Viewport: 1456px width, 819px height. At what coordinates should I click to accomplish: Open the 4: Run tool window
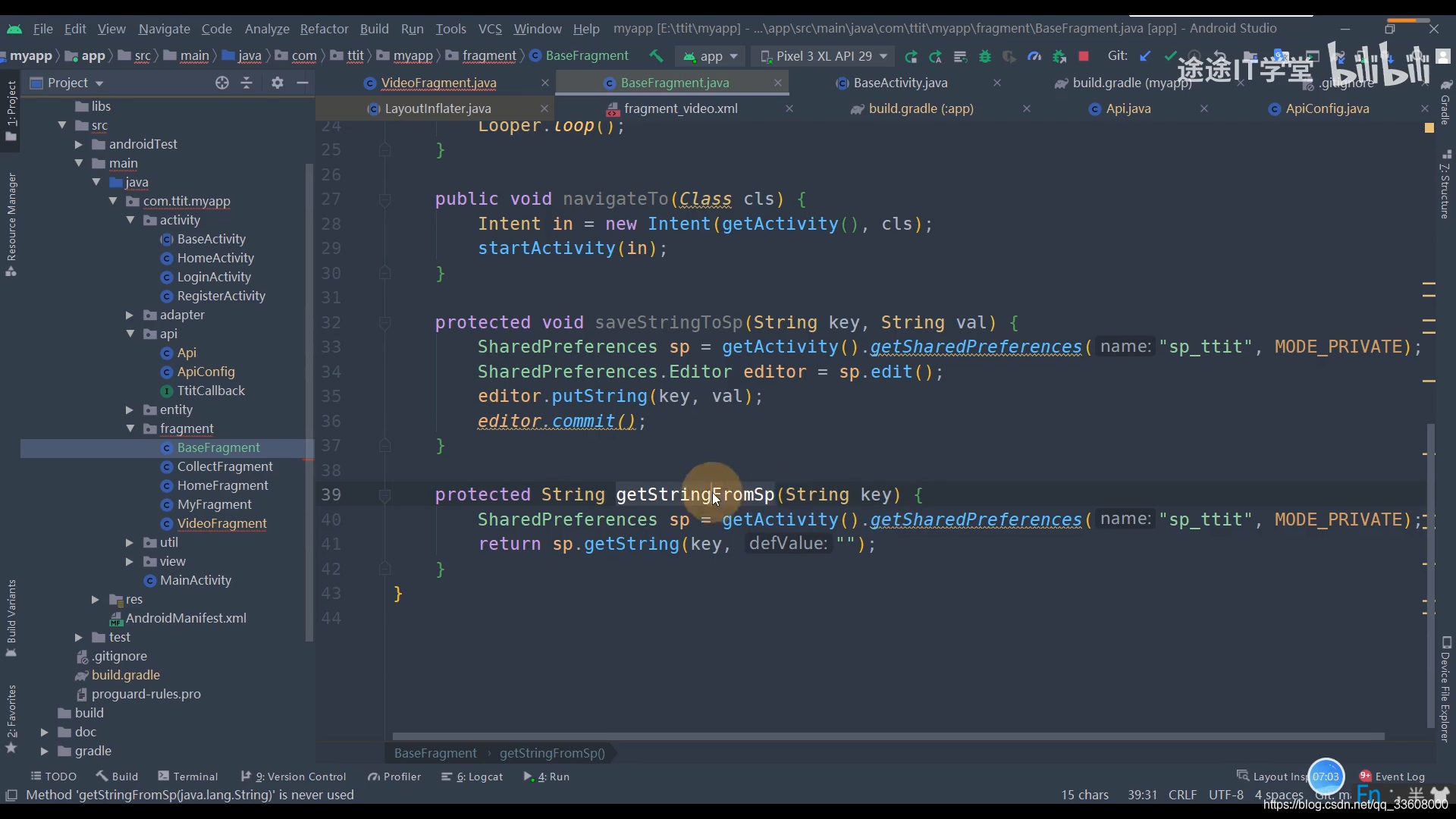coord(546,777)
